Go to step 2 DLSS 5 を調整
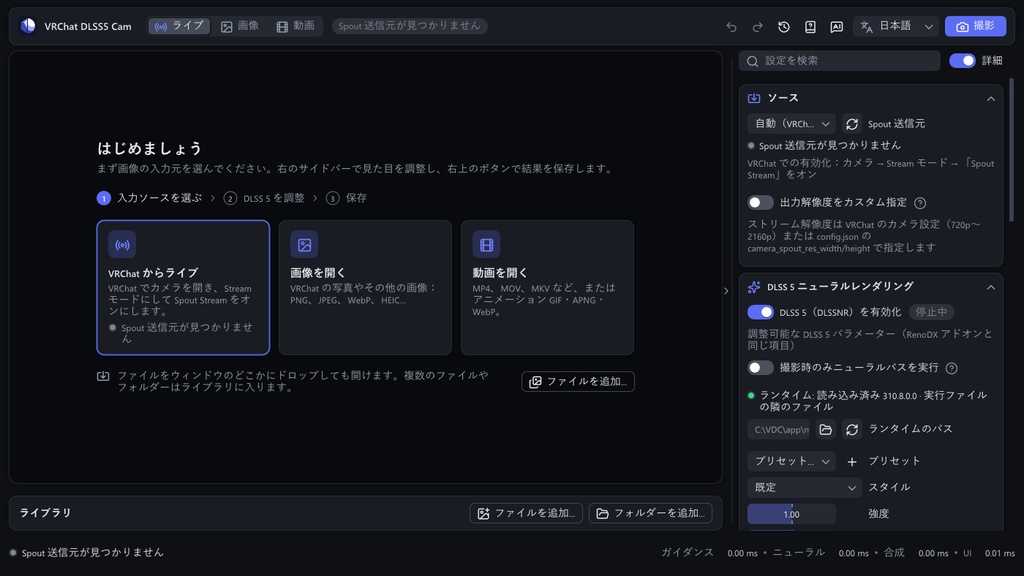 [264, 198]
